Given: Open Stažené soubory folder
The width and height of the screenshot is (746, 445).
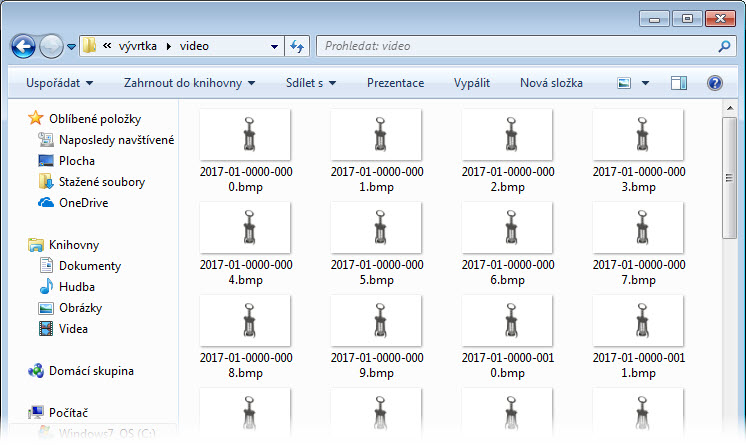Looking at the screenshot, I should (x=102, y=182).
